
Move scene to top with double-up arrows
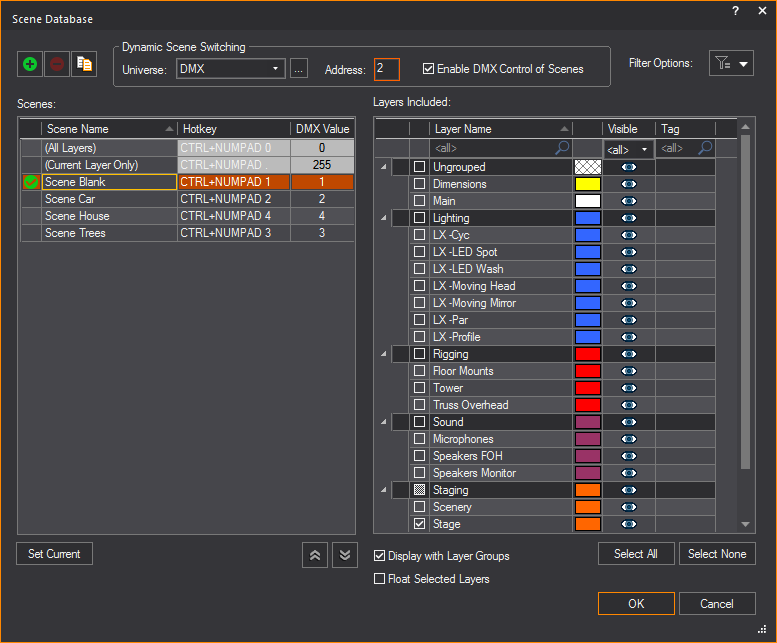tap(315, 554)
